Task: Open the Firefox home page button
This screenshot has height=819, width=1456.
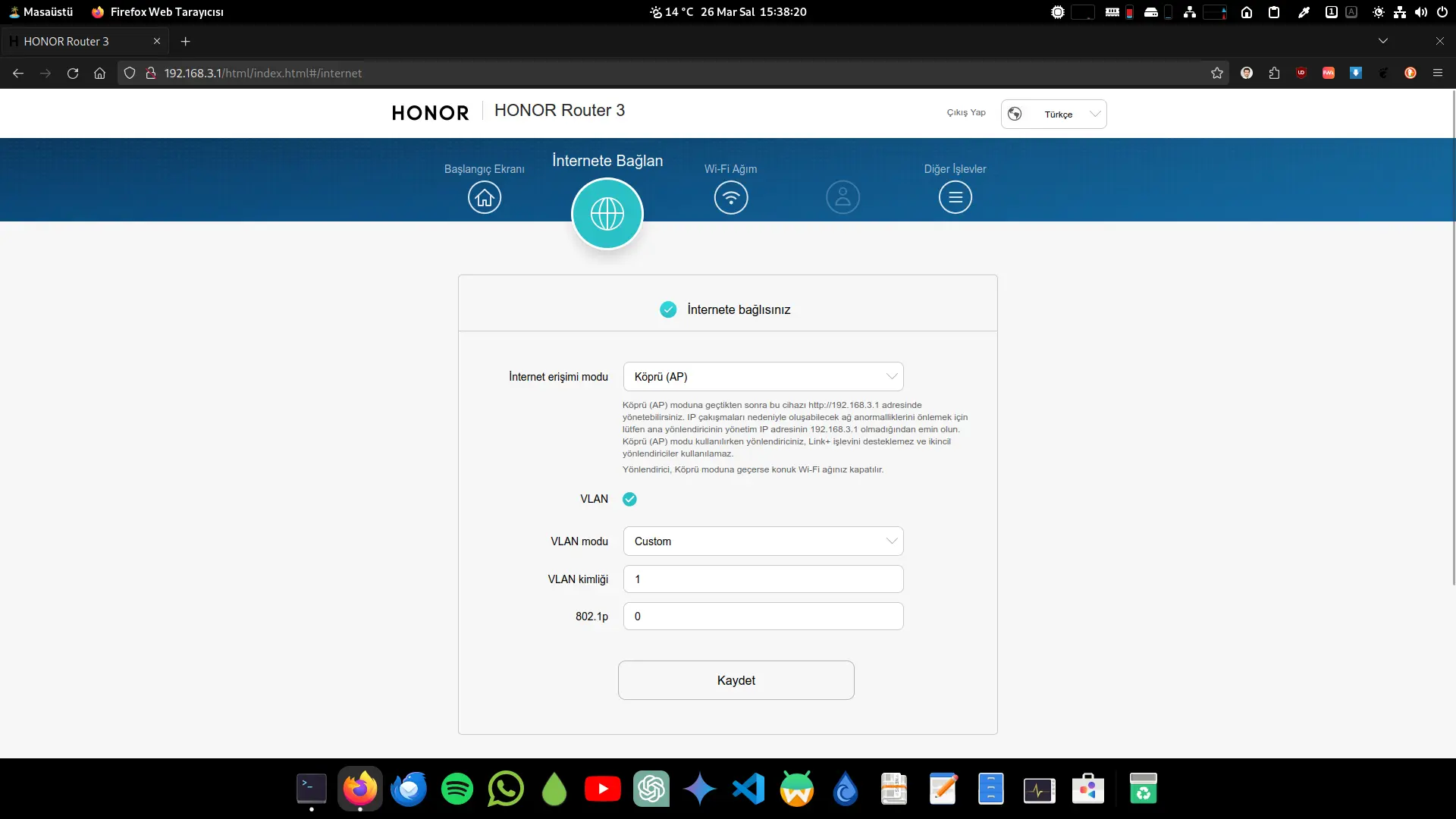Action: coord(99,73)
